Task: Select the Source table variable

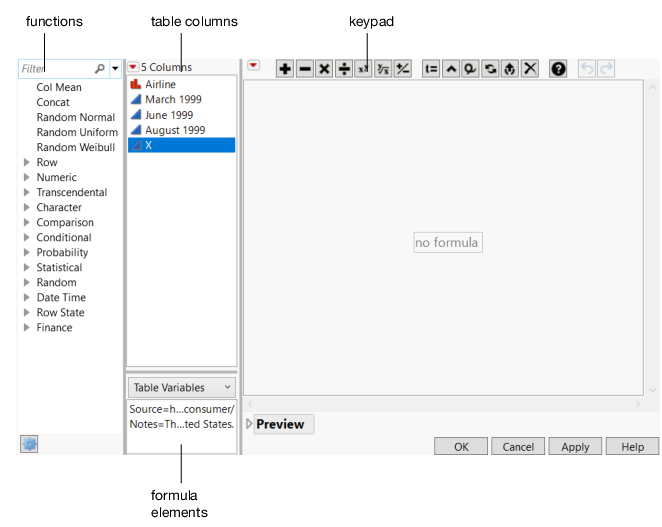Action: click(182, 409)
